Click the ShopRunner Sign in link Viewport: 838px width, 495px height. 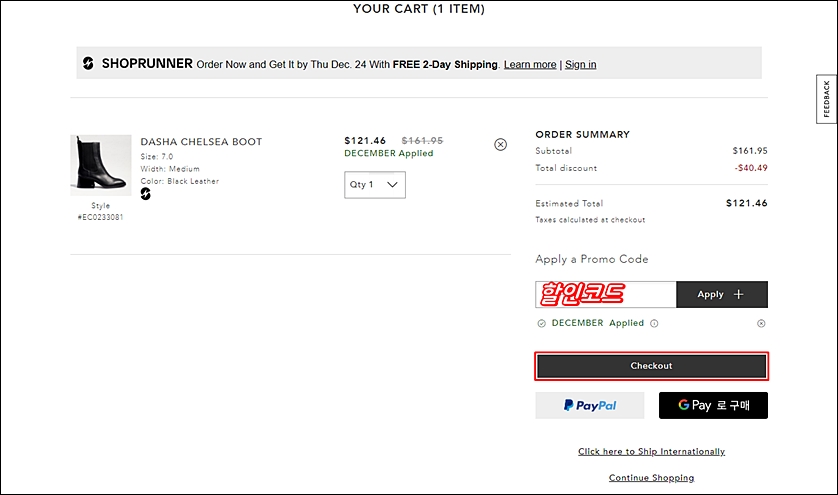(x=580, y=65)
